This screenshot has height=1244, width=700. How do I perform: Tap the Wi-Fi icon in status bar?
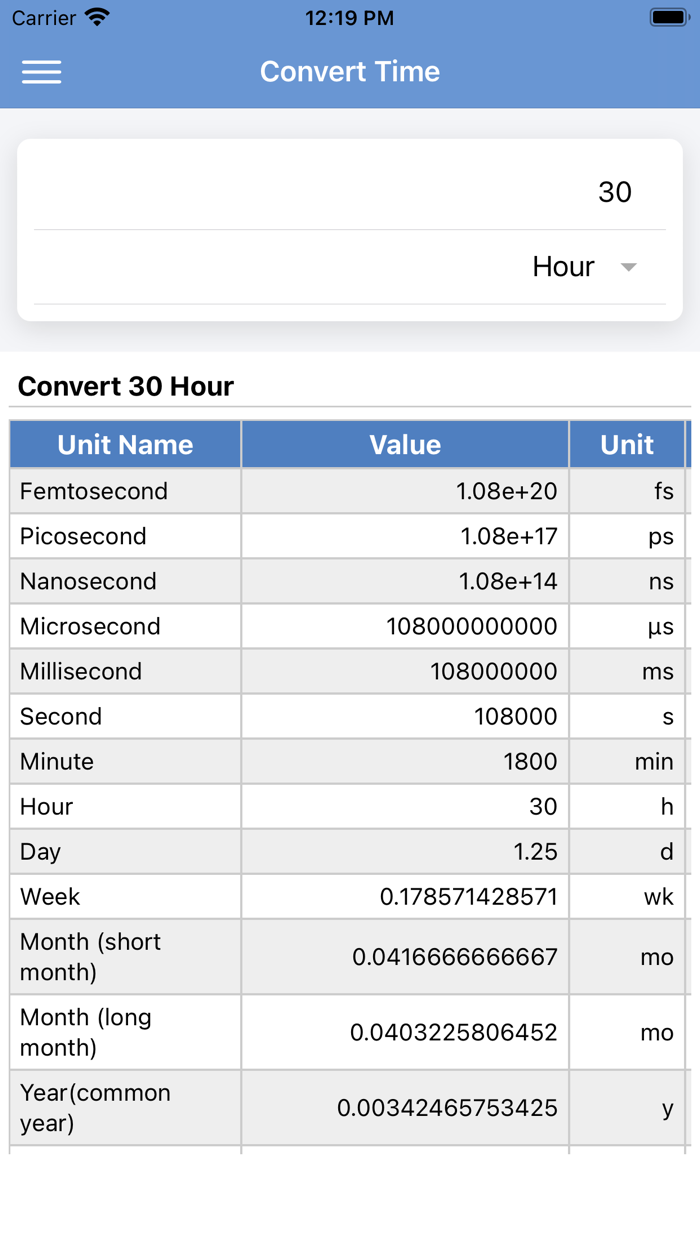click(x=94, y=17)
